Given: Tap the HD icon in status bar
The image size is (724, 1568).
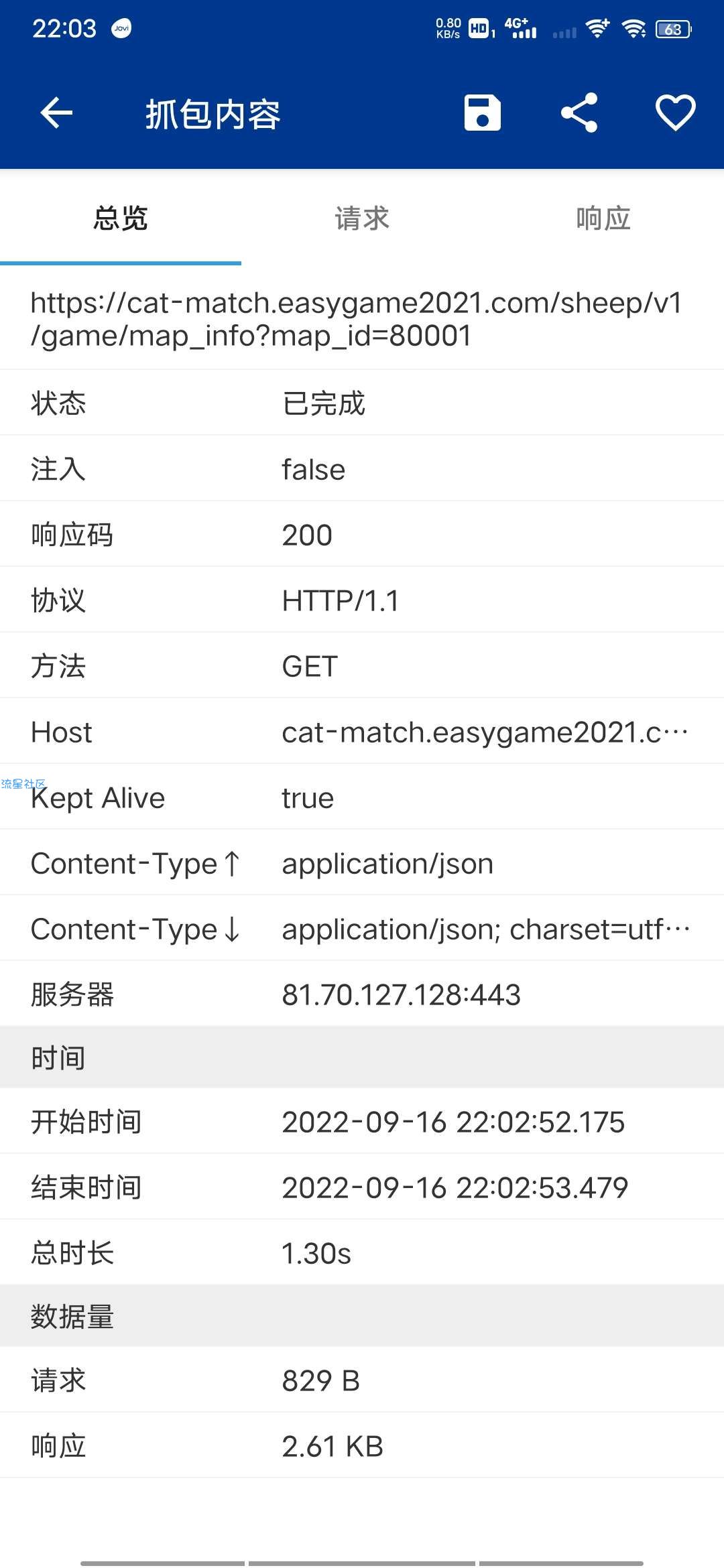Looking at the screenshot, I should (479, 28).
